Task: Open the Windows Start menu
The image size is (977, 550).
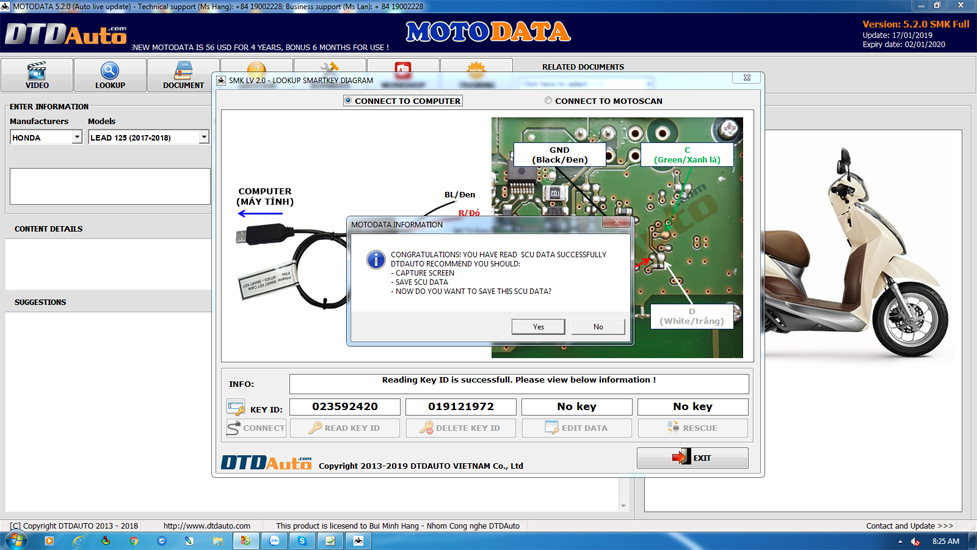Action: point(15,540)
